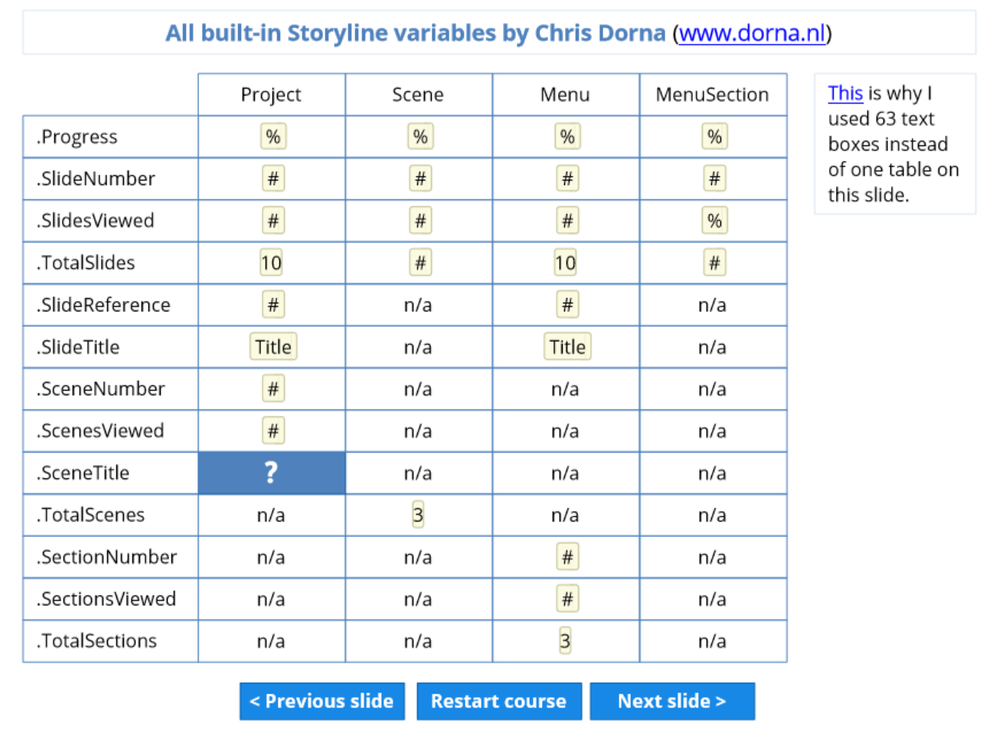Click Project ScenesViewed hash badge

(x=272, y=431)
